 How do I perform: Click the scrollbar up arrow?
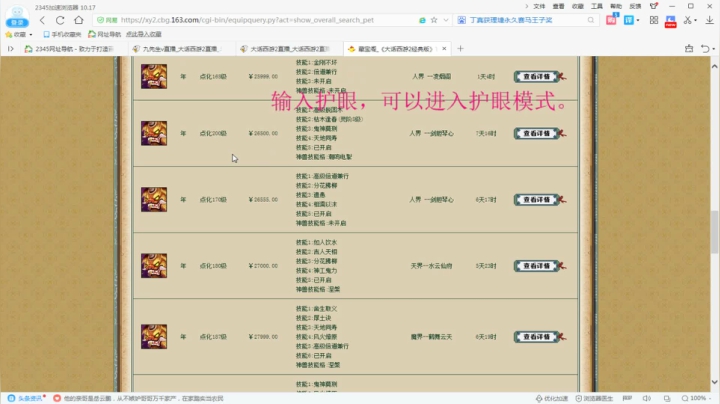[714, 67]
